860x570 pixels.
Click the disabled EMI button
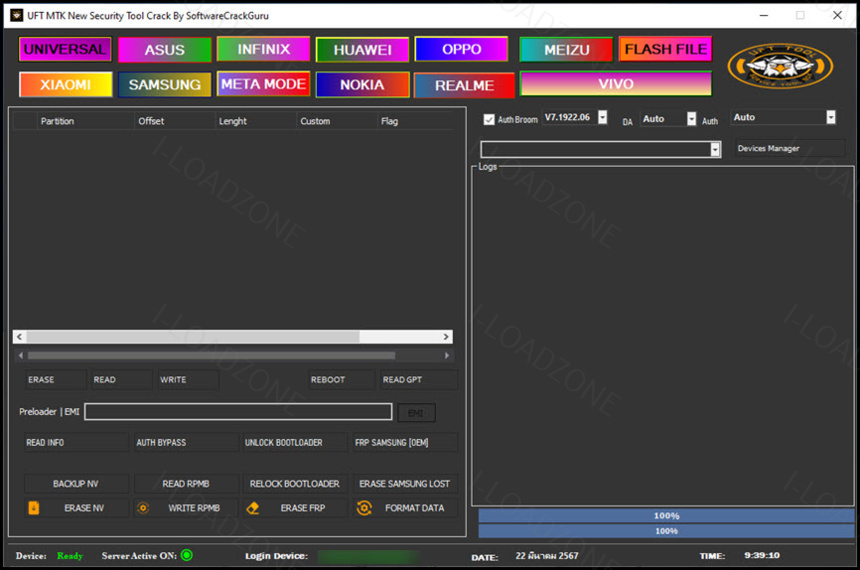point(416,413)
